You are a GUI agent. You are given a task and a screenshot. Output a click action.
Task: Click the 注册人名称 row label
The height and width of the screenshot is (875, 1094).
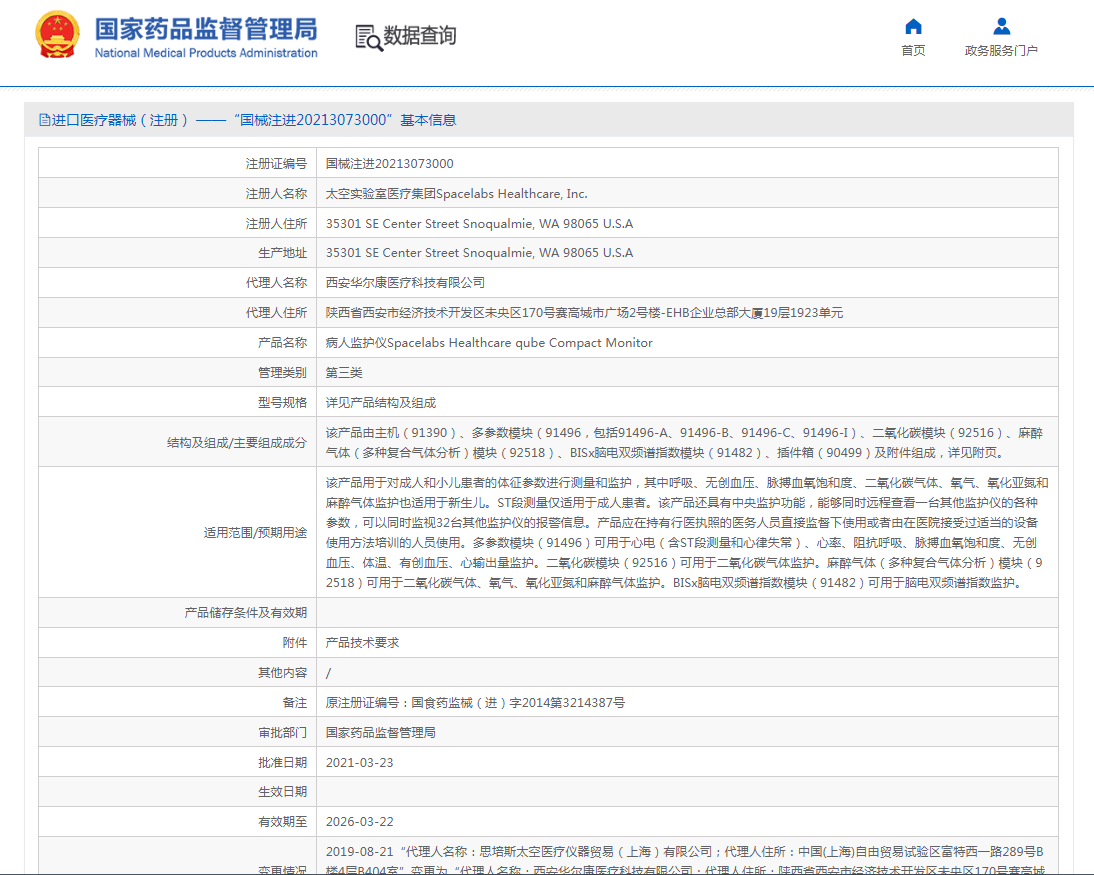coord(276,193)
